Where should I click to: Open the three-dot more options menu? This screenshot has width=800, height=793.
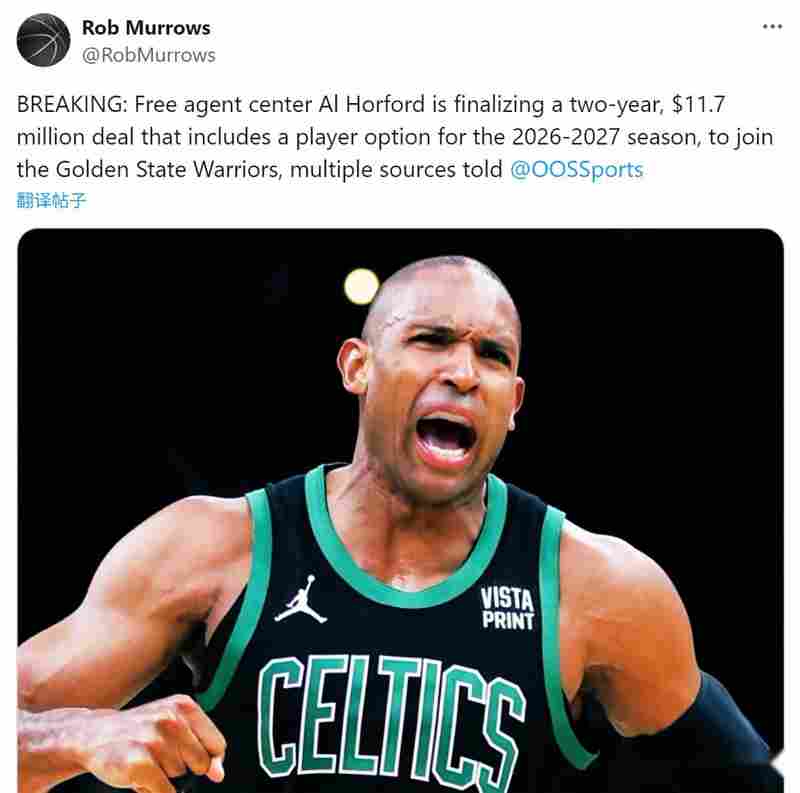(x=772, y=27)
